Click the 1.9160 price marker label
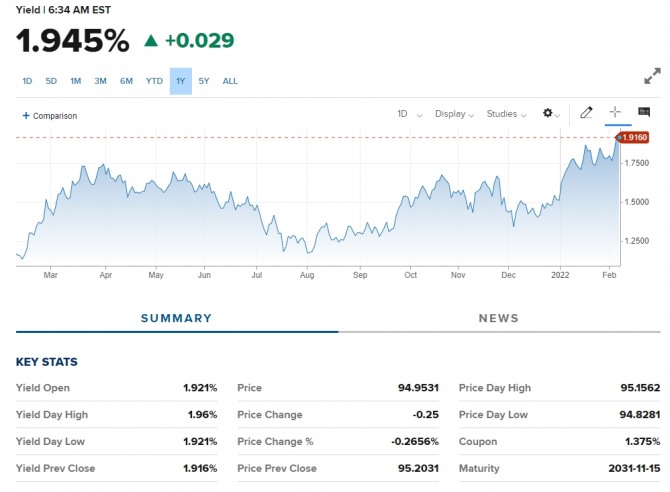This screenshot has width=670, height=492. pyautogui.click(x=632, y=137)
